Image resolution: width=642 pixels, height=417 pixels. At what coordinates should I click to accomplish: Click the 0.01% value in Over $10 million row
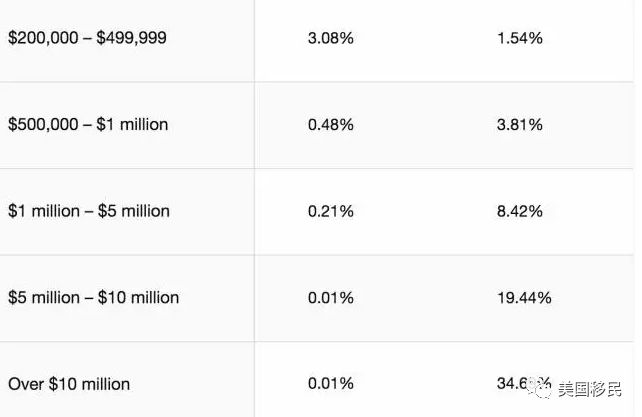[x=331, y=384]
